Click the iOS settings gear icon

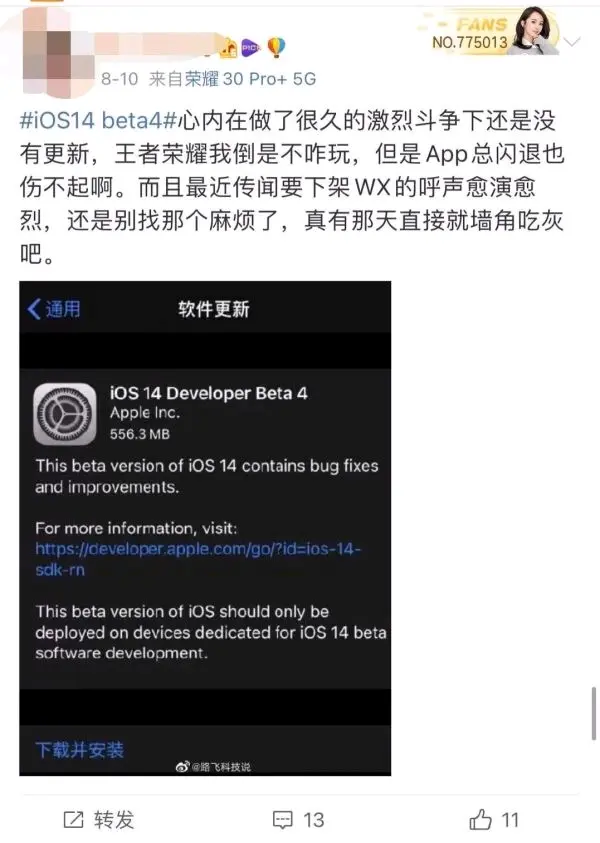coord(65,414)
